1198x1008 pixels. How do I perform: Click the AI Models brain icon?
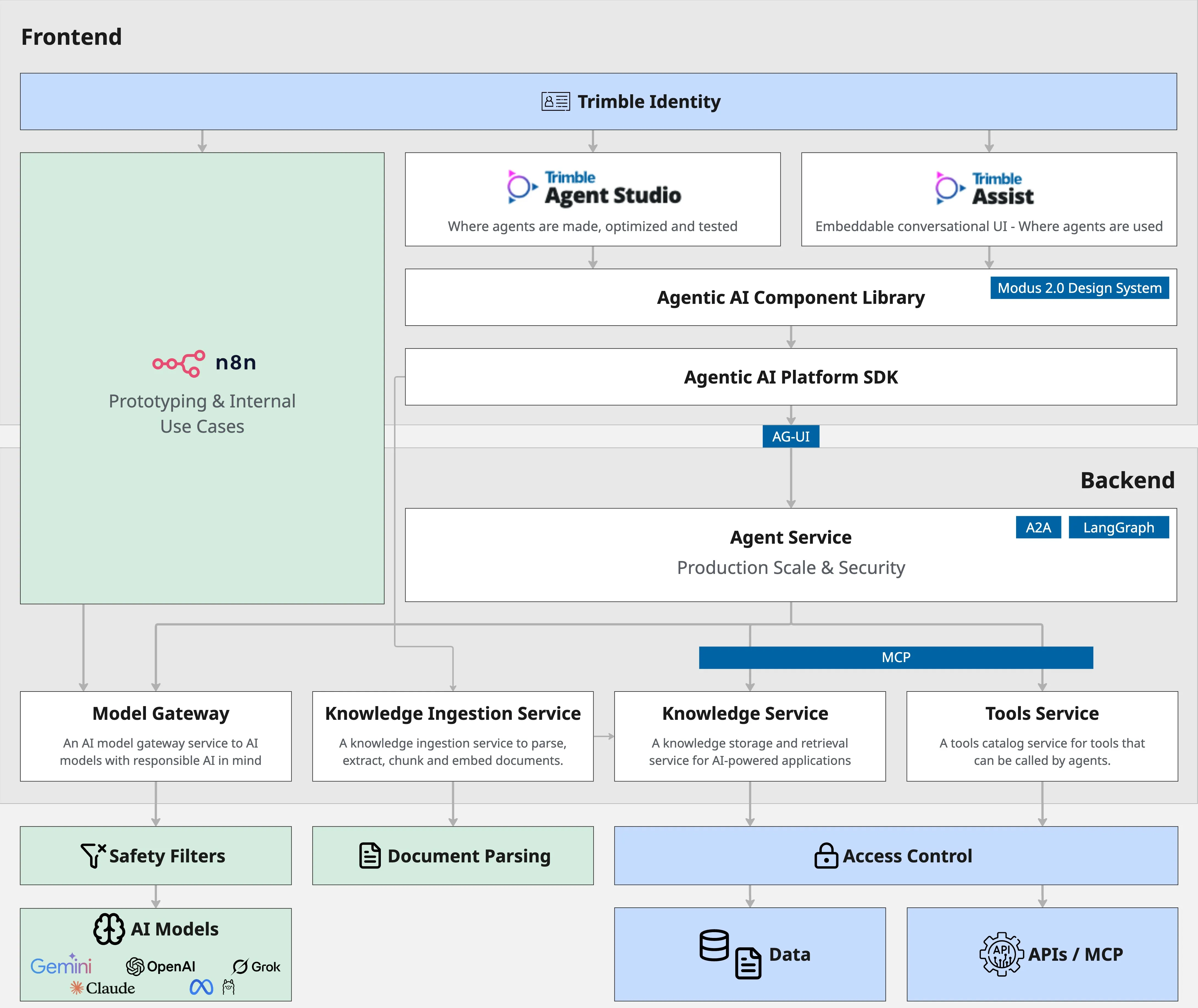[x=109, y=929]
